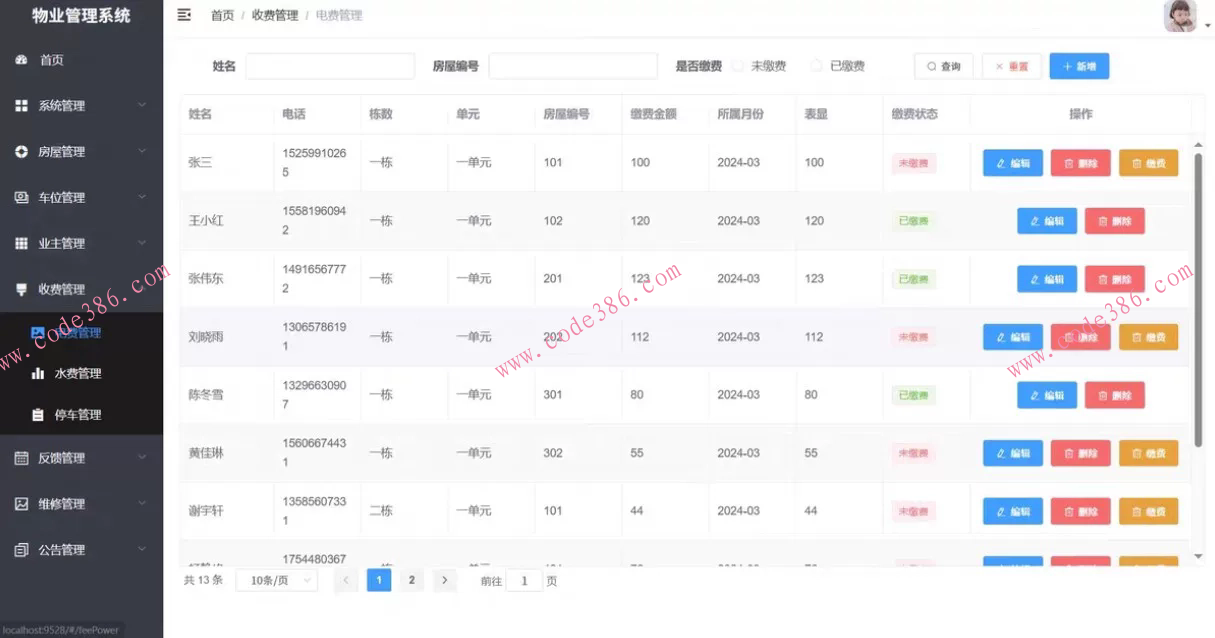Screen dimensions: 1215x638
Task: Click the hamburger sidebar collapse icon
Action: (x=184, y=15)
